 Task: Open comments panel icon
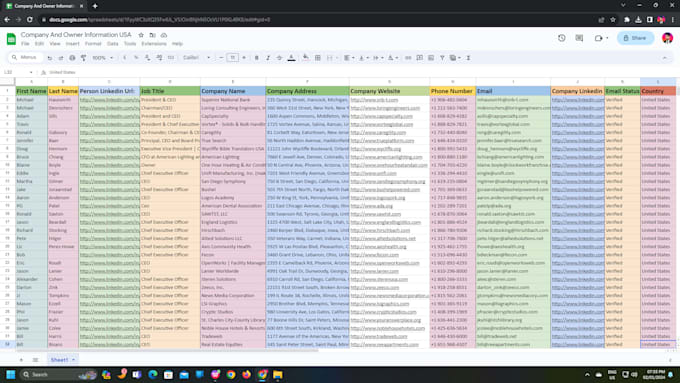click(579, 38)
